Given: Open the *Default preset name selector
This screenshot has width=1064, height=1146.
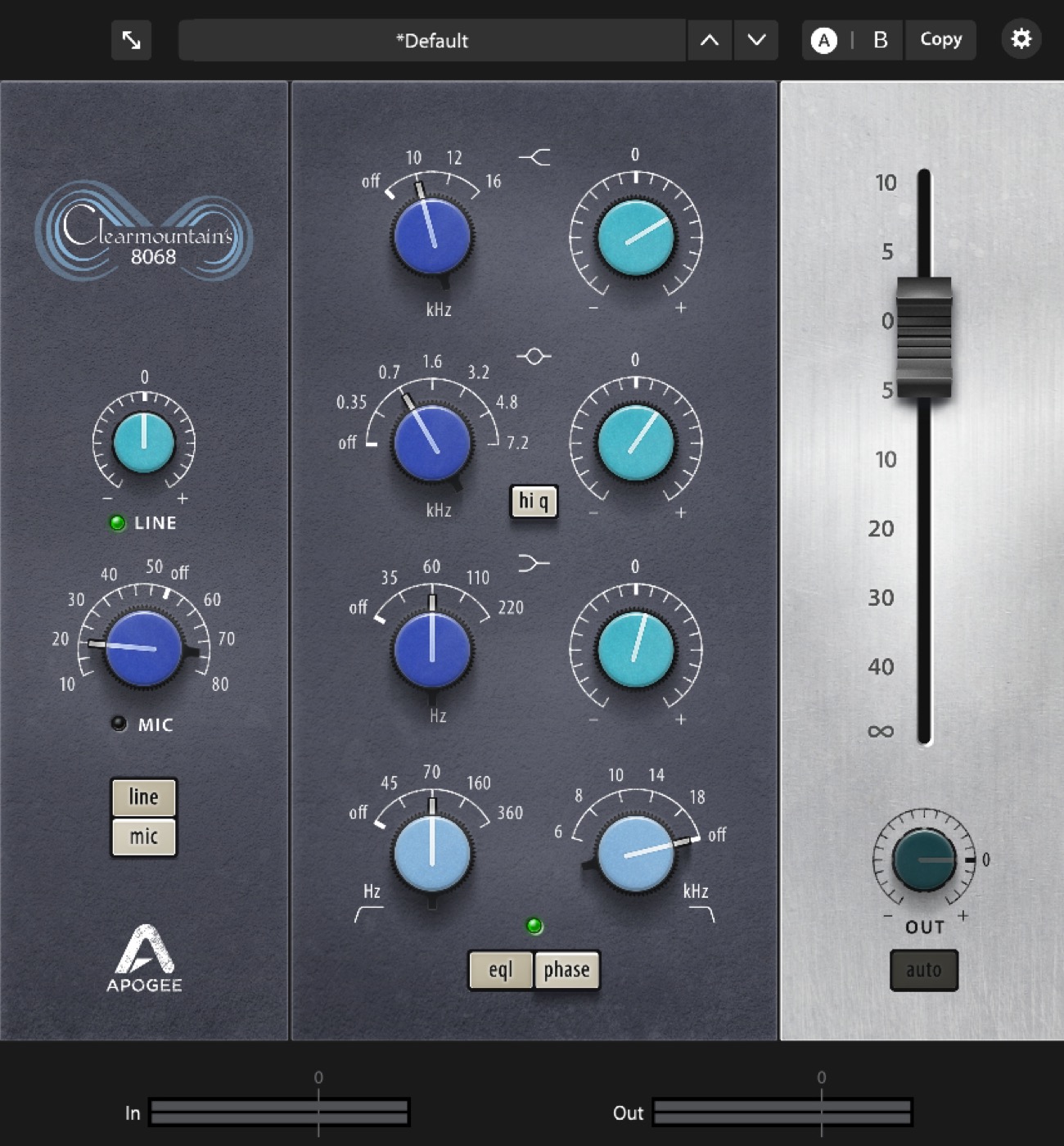Looking at the screenshot, I should point(432,40).
